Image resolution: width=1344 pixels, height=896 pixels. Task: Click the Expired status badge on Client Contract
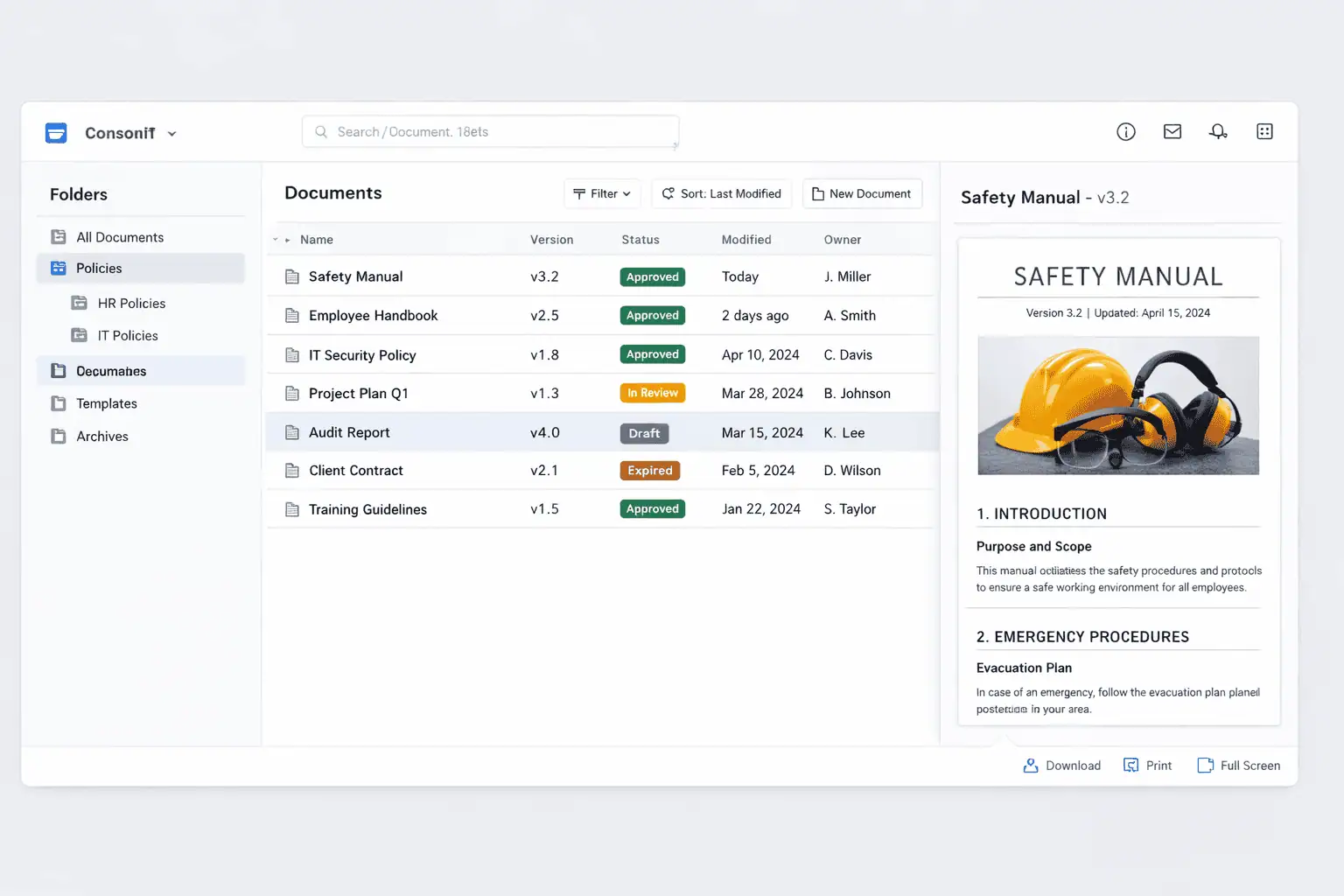(x=650, y=471)
